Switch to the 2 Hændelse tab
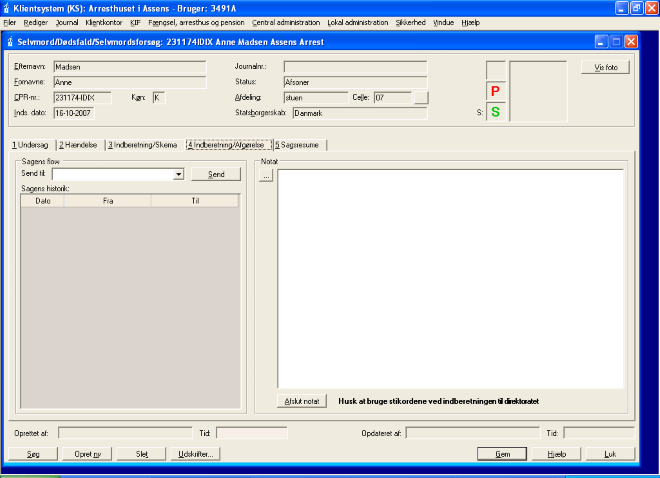This screenshot has width=660, height=478. click(x=78, y=145)
